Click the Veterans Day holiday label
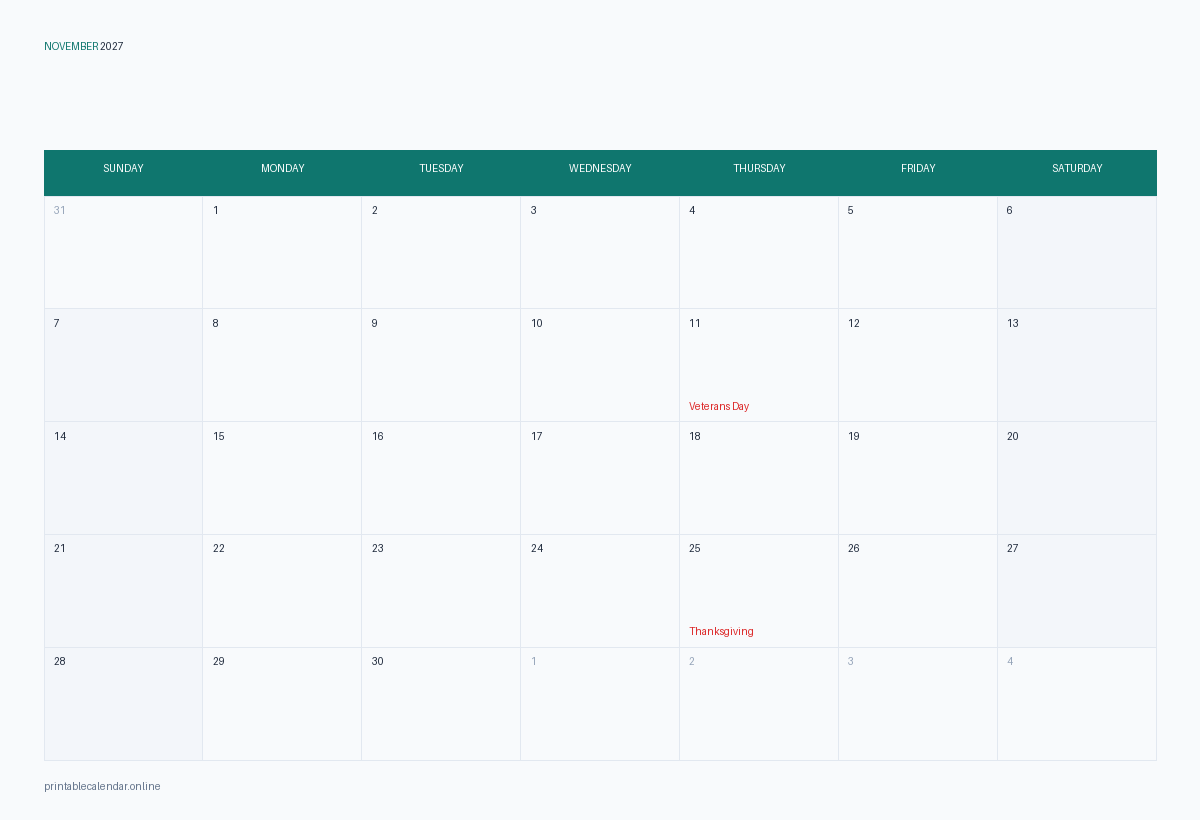 719,407
